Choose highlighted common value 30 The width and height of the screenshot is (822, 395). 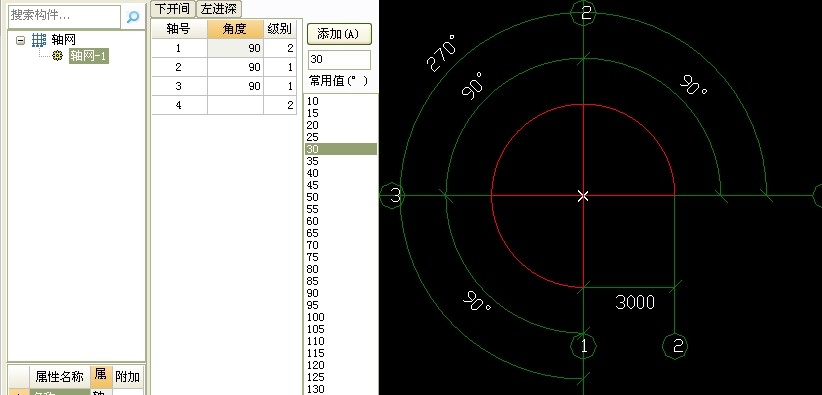click(x=341, y=149)
